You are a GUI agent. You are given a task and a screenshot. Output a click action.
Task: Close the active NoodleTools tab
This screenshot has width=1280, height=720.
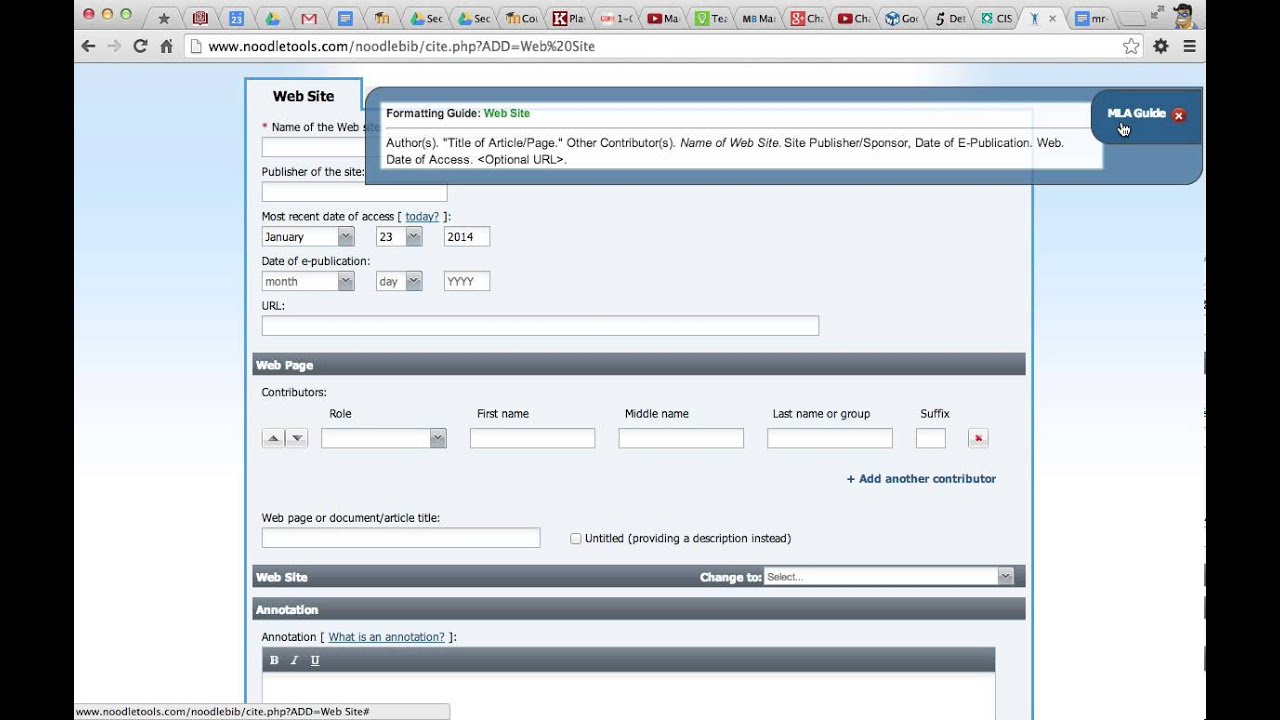coord(1052,18)
